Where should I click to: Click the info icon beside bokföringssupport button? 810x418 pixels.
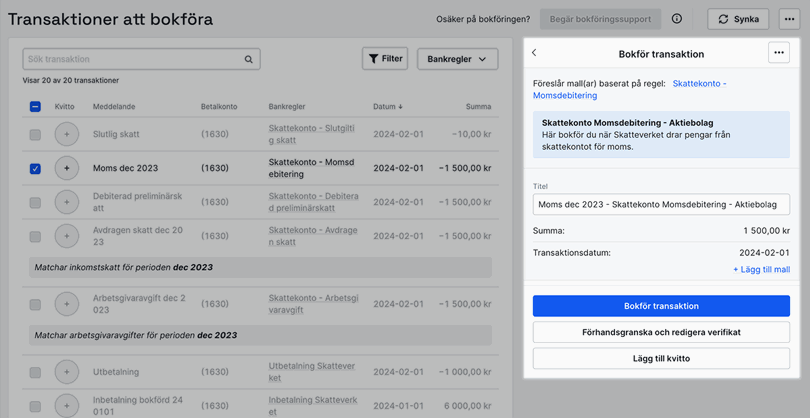click(x=677, y=19)
